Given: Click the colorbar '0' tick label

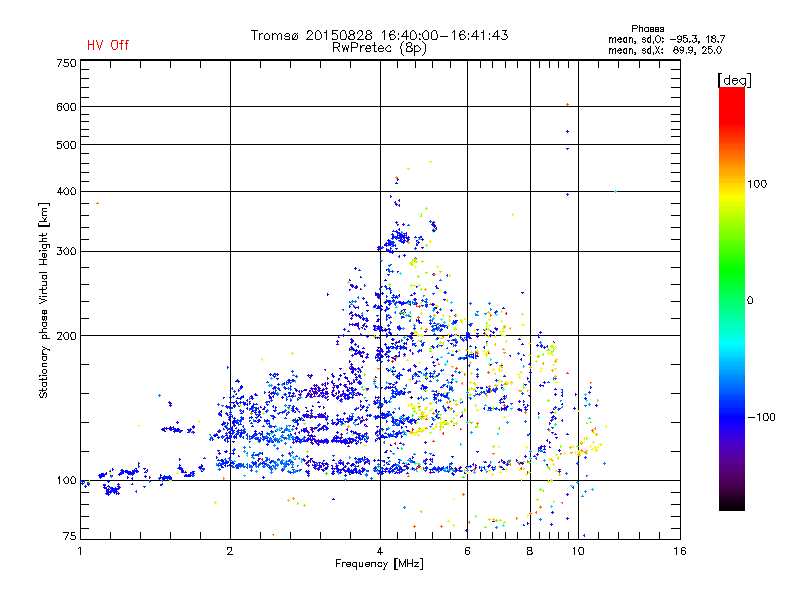Looking at the screenshot, I should coord(750,301).
